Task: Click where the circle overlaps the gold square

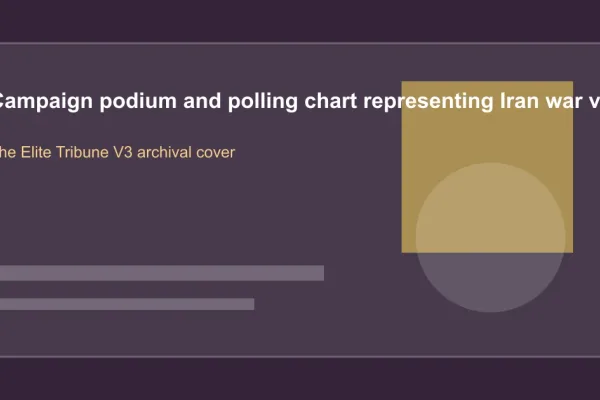Action: click(490, 209)
